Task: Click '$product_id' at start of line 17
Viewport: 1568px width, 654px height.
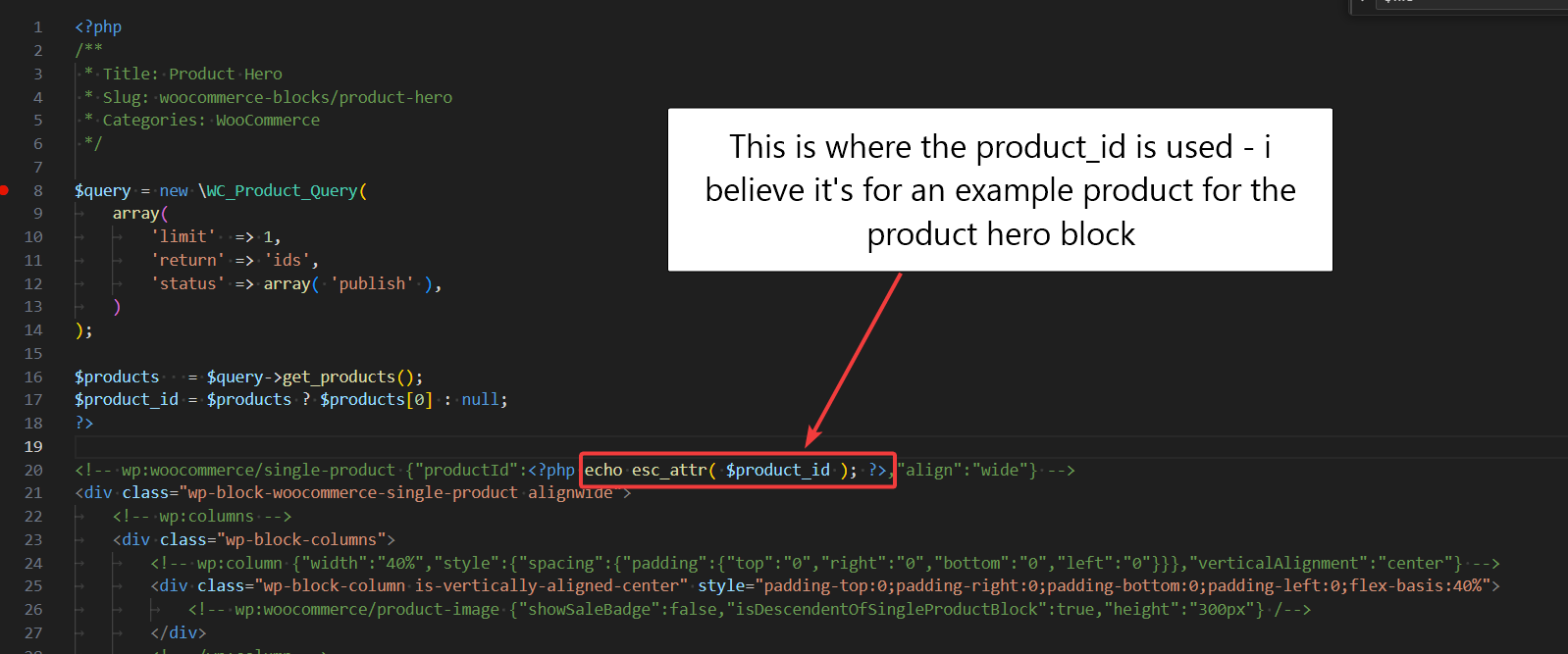Action: [127, 400]
